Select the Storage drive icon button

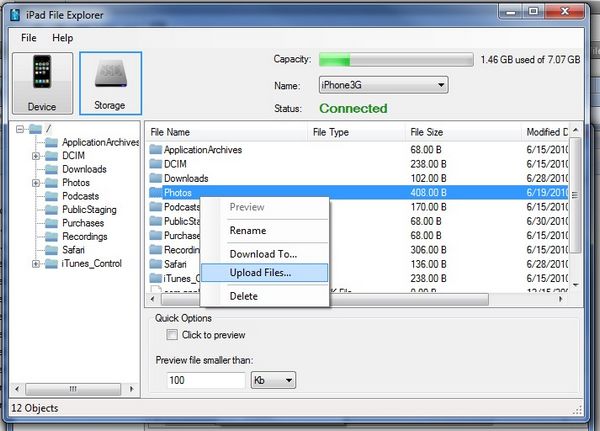(111, 83)
